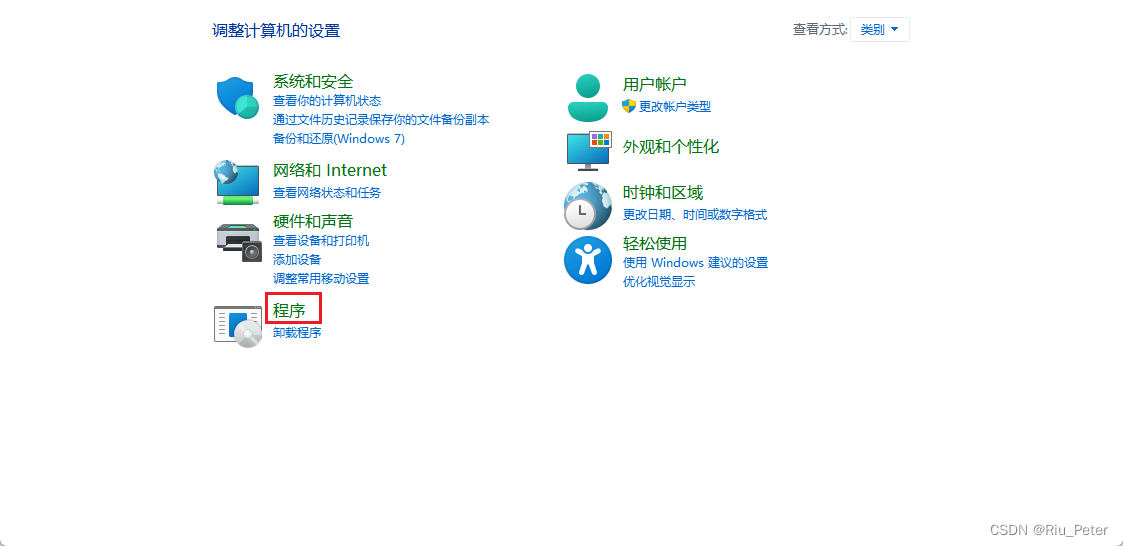The image size is (1123, 546).
Task: Click the Clock and Region globe icon
Action: click(588, 205)
